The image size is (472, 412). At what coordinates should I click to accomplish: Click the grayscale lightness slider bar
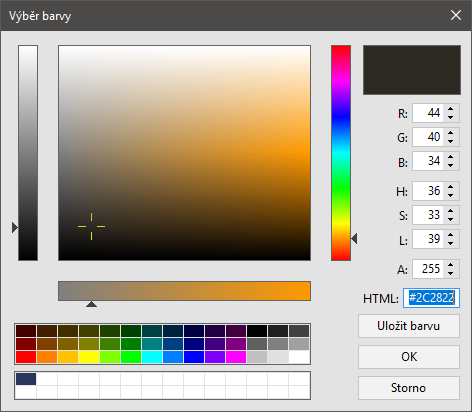click(28, 153)
